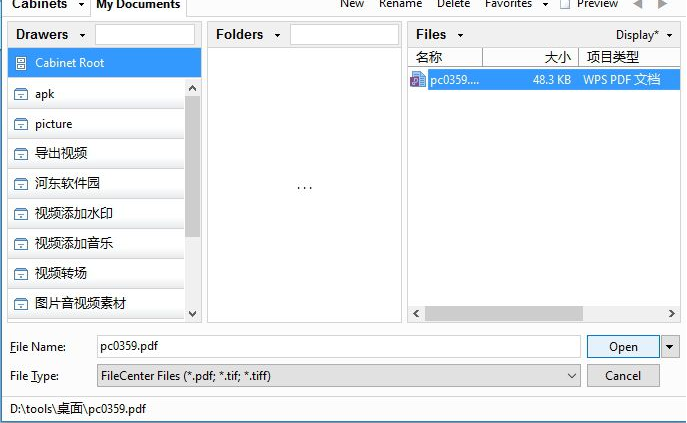This screenshot has height=423, width=687.
Task: Open the picture drawer
Action: [x=96, y=124]
